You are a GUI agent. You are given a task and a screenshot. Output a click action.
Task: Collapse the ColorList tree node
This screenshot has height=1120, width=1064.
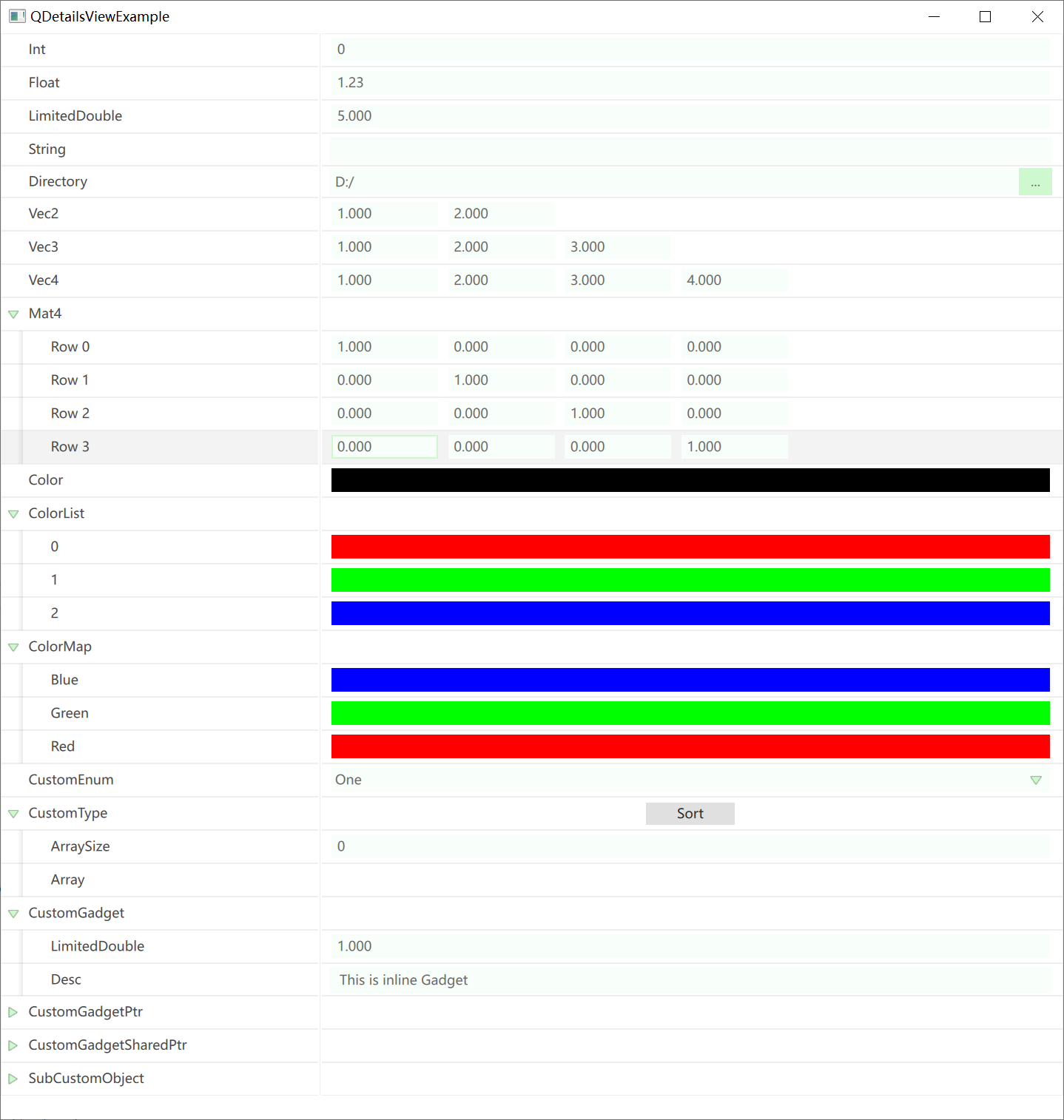pyautogui.click(x=13, y=513)
